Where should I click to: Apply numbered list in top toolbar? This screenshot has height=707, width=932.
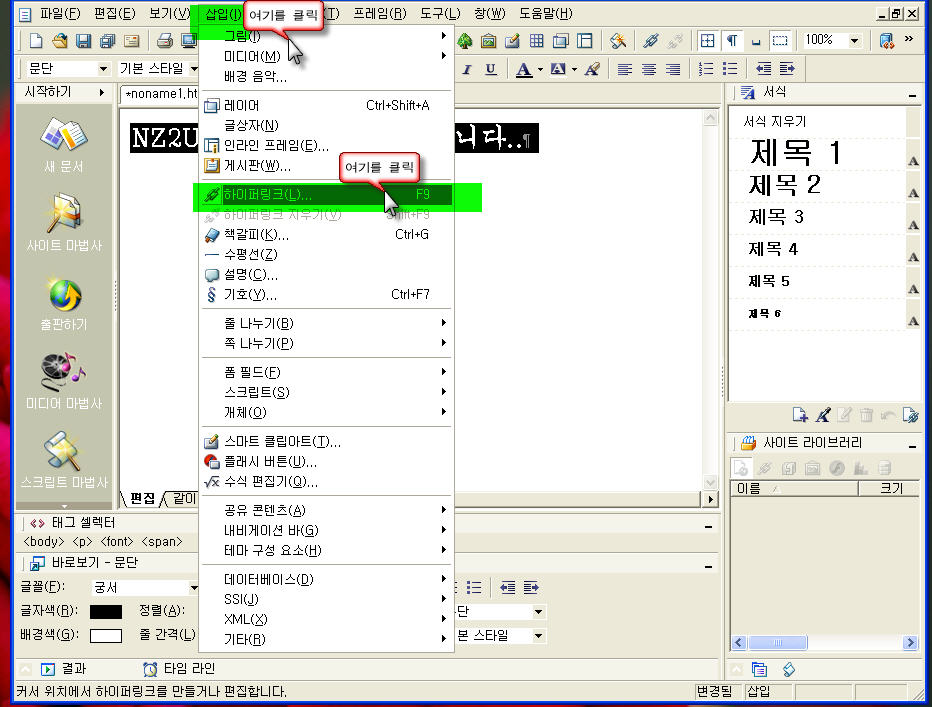coord(706,69)
